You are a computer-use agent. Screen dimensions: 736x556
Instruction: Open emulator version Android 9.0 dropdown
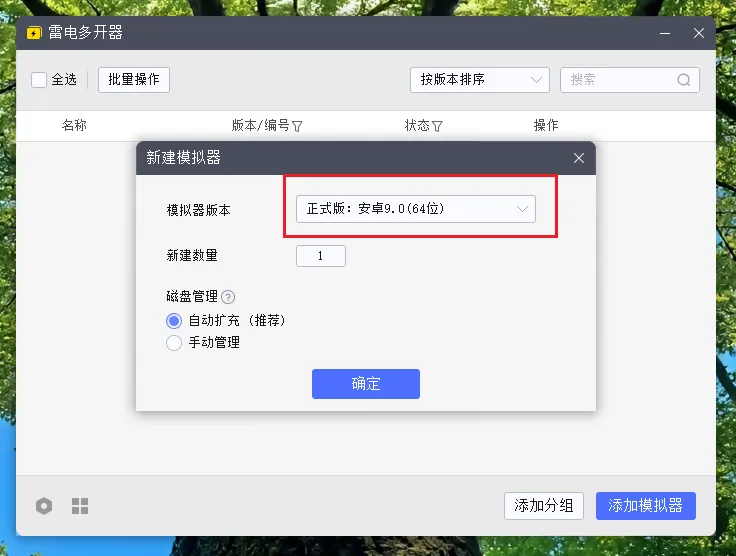tap(416, 209)
